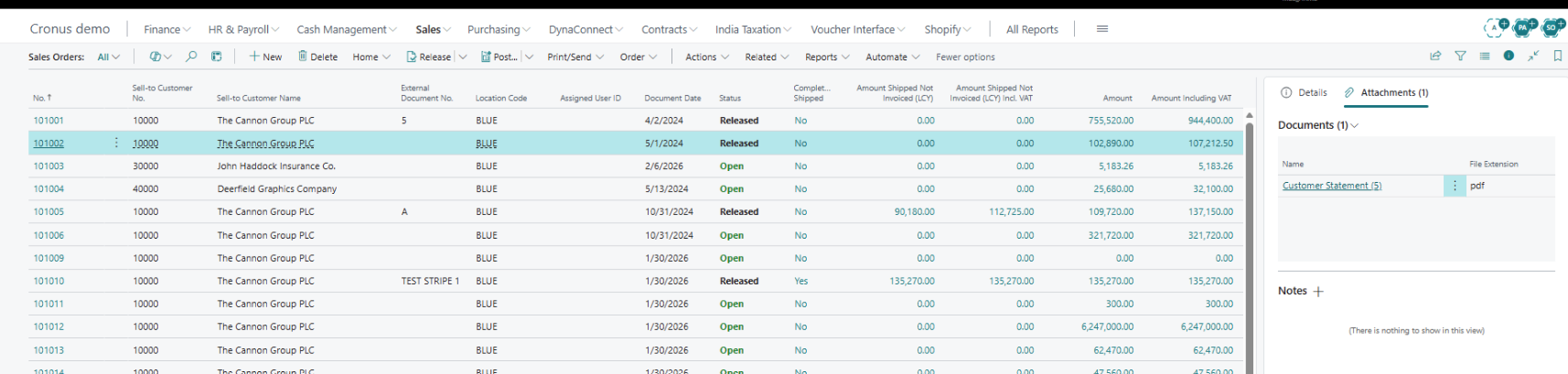Switch to the Details tab
The height and width of the screenshot is (374, 1568).
pyautogui.click(x=1304, y=92)
